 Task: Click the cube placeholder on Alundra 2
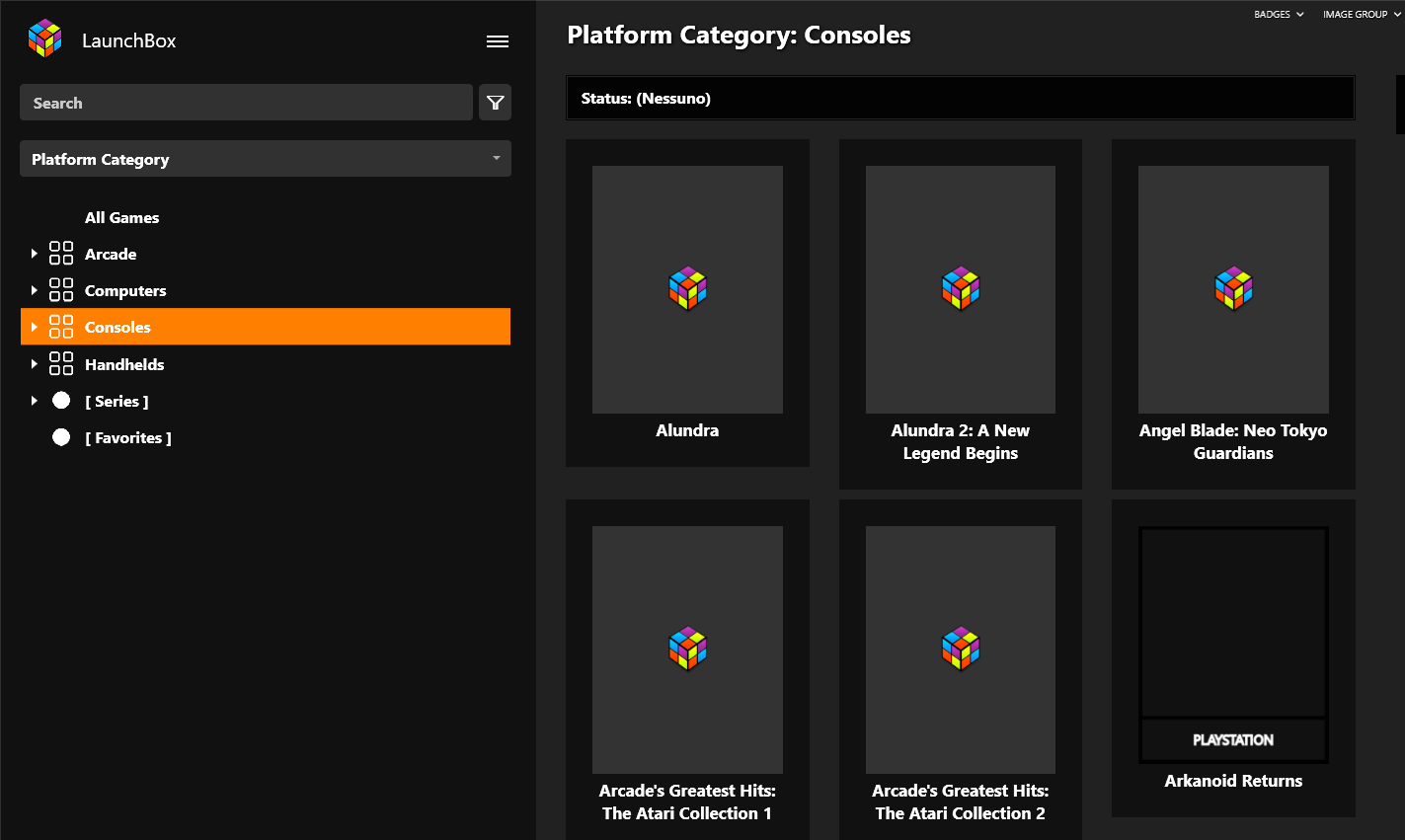[961, 289]
